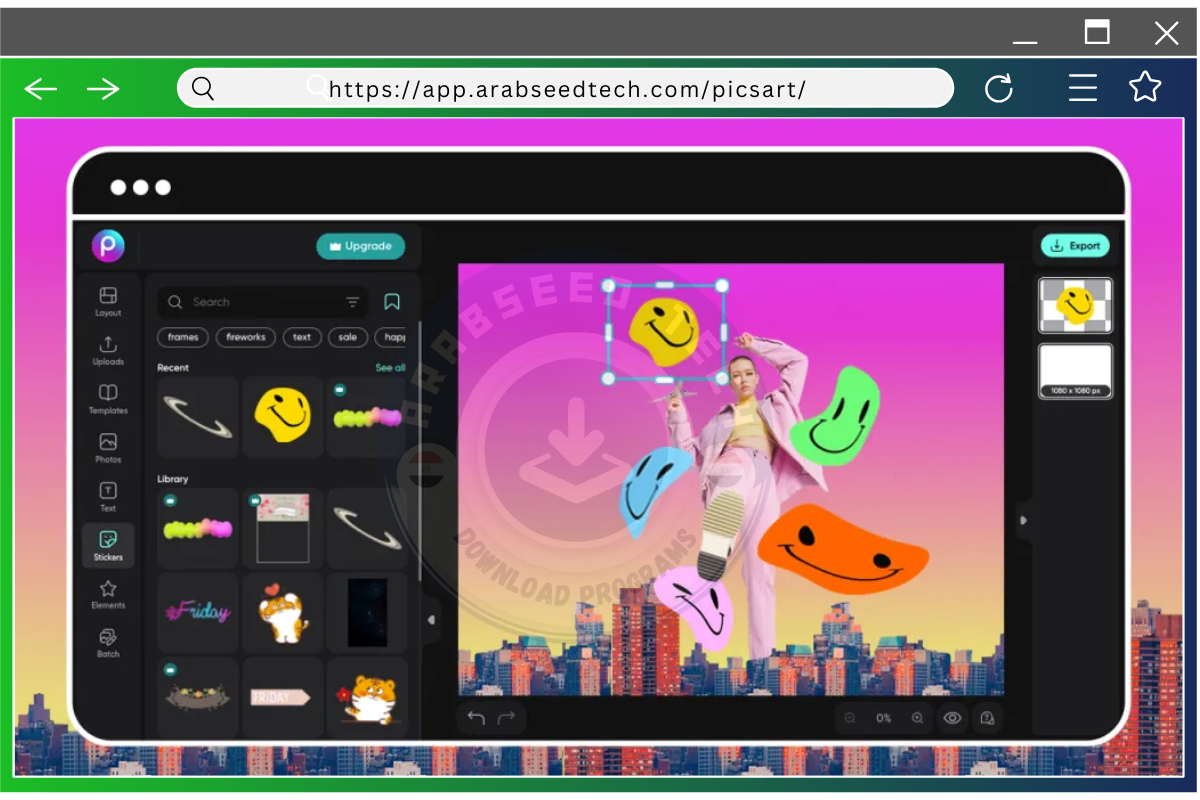Open the 'frames' sticker category

(x=182, y=337)
